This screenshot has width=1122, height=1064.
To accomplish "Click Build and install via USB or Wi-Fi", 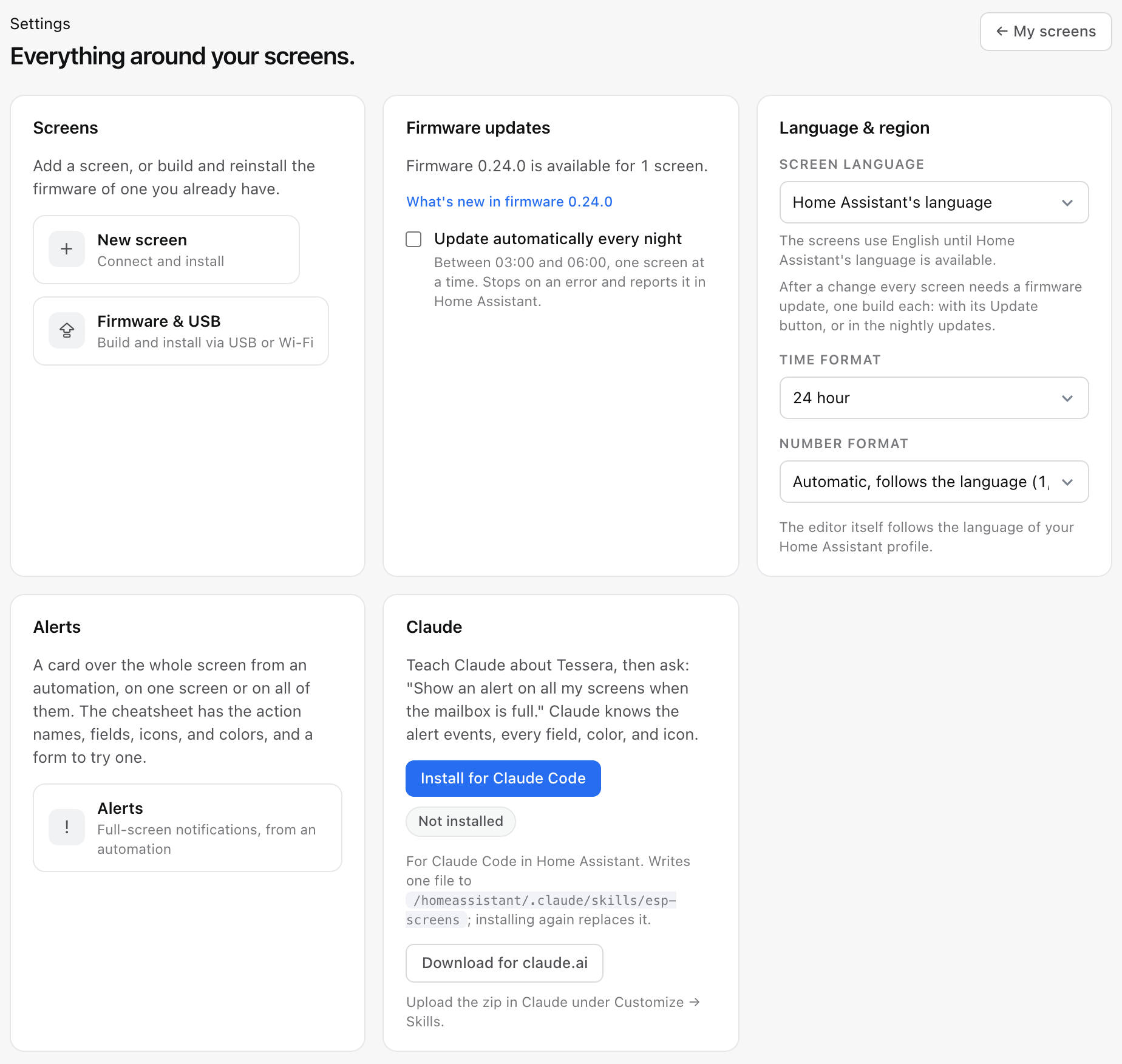I will pyautogui.click(x=206, y=343).
